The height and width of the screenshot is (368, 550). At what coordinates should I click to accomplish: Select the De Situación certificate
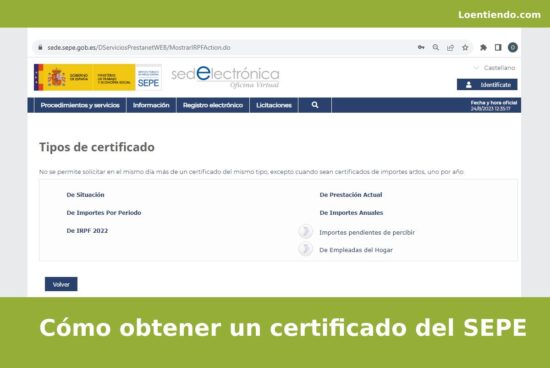tap(85, 195)
